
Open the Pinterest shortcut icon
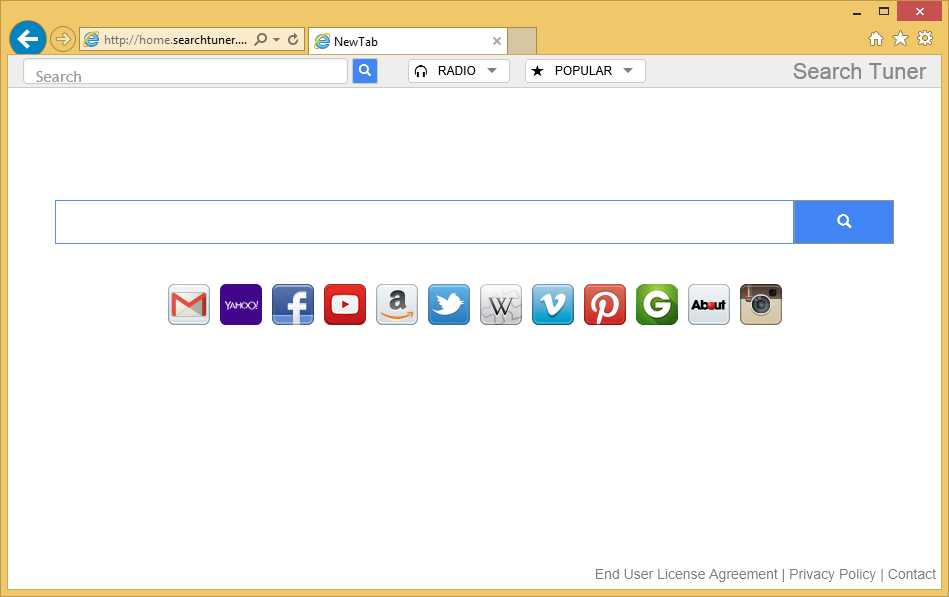click(605, 305)
